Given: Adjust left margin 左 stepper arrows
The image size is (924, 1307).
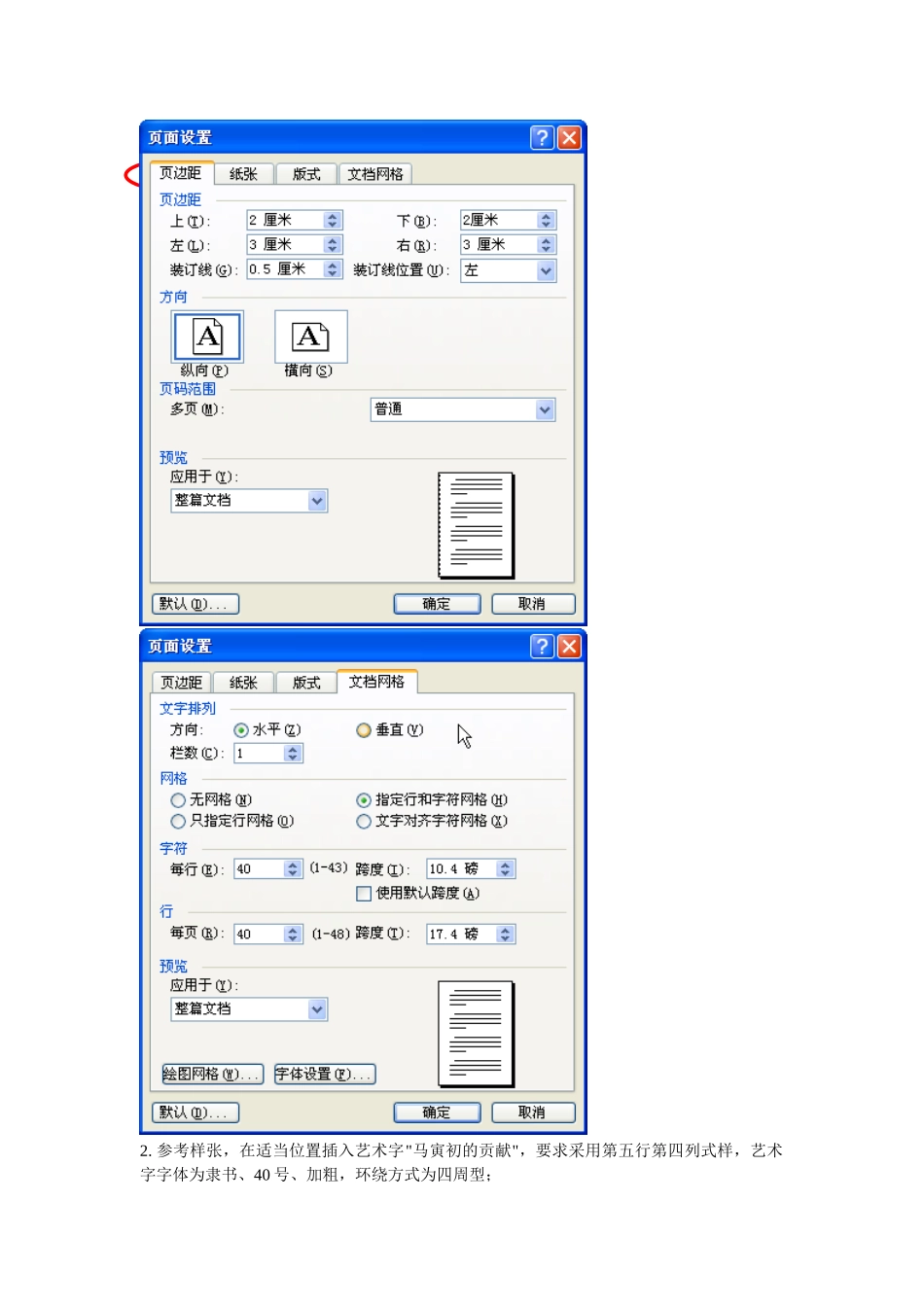Looking at the screenshot, I should [x=333, y=245].
